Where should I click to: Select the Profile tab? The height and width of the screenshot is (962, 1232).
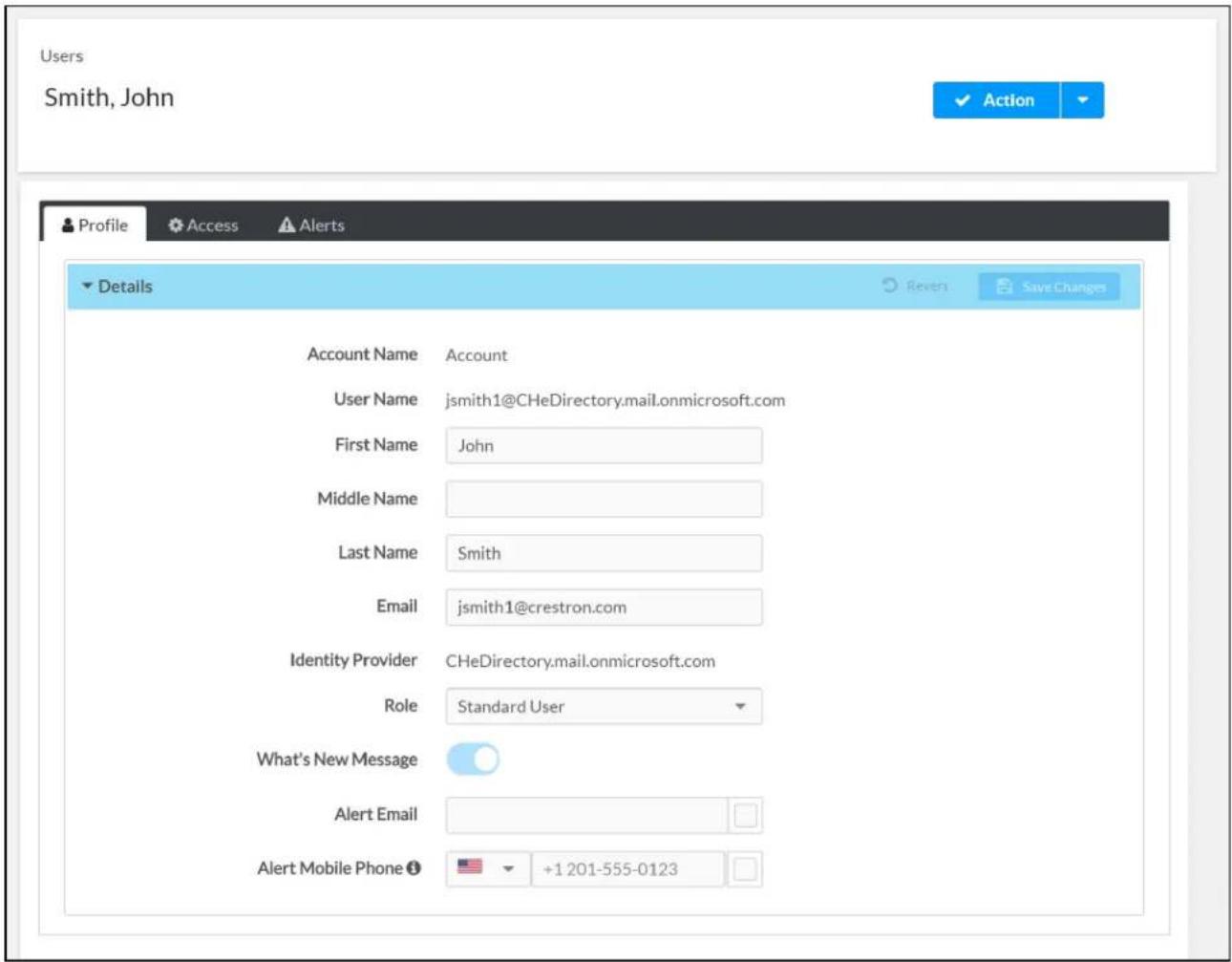pos(95,225)
